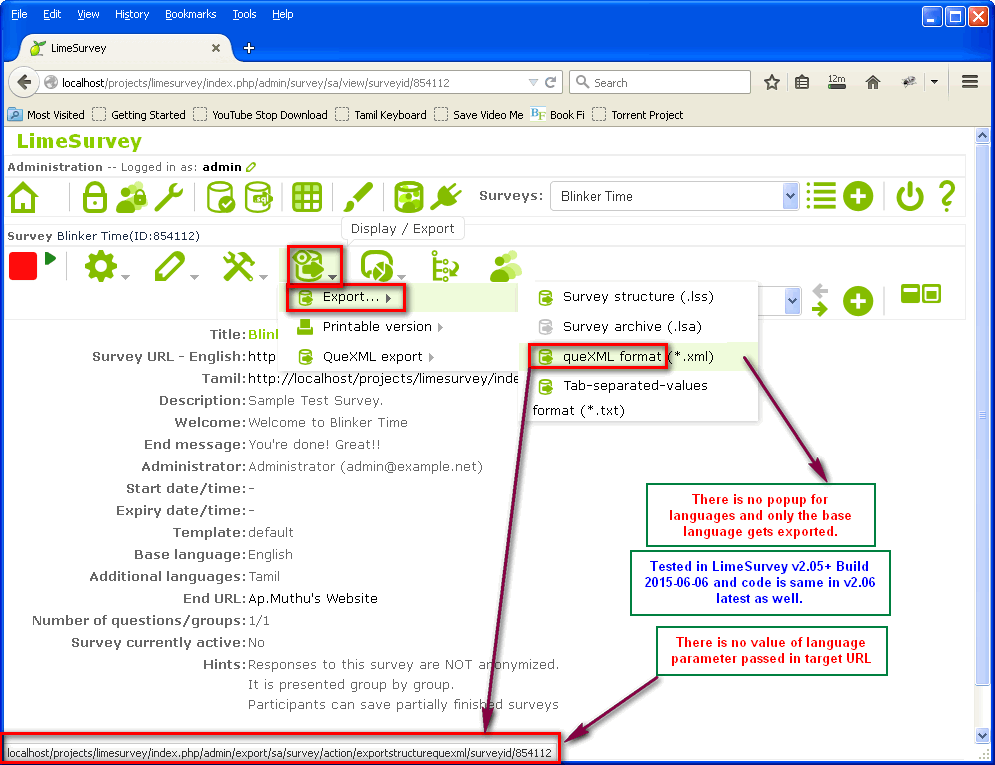Open browser File menu
The image size is (995, 765).
19,14
